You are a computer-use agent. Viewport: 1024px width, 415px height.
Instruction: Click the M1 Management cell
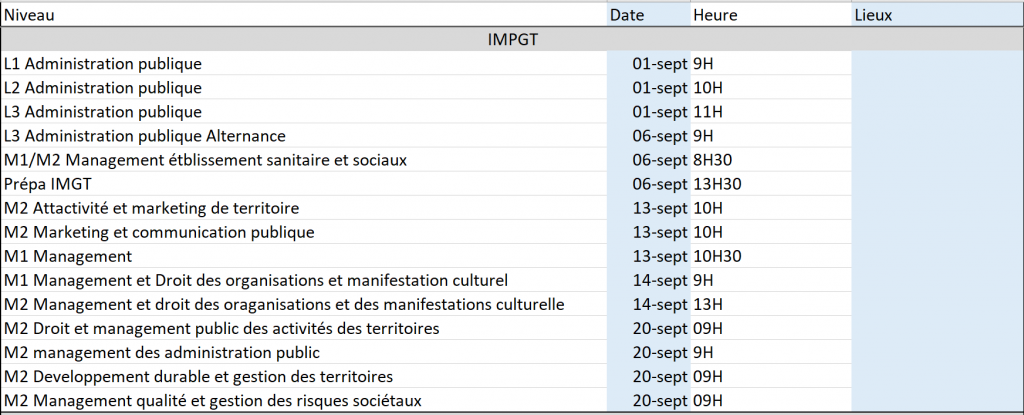point(304,256)
